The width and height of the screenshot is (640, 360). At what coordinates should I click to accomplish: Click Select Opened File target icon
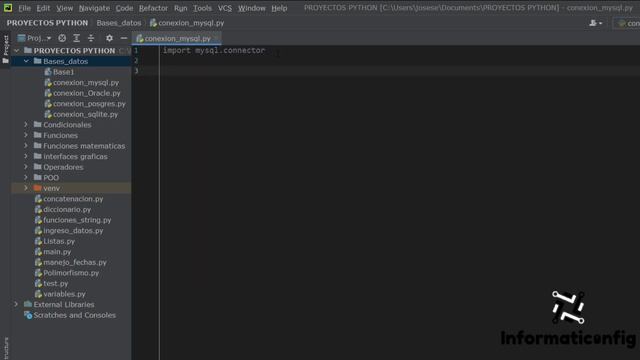click(62, 38)
